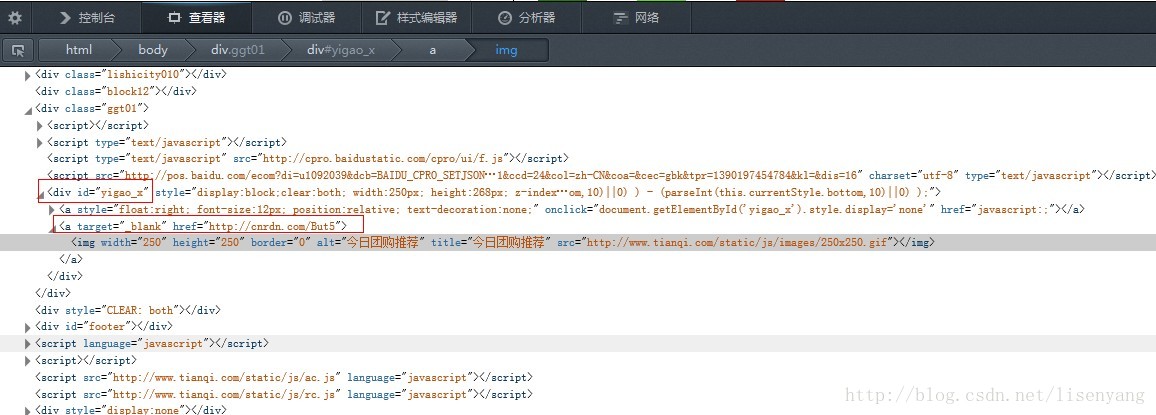Screen dimensions: 1156x415
Task: Click the border="0" attribute of the img
Action: click(x=278, y=243)
